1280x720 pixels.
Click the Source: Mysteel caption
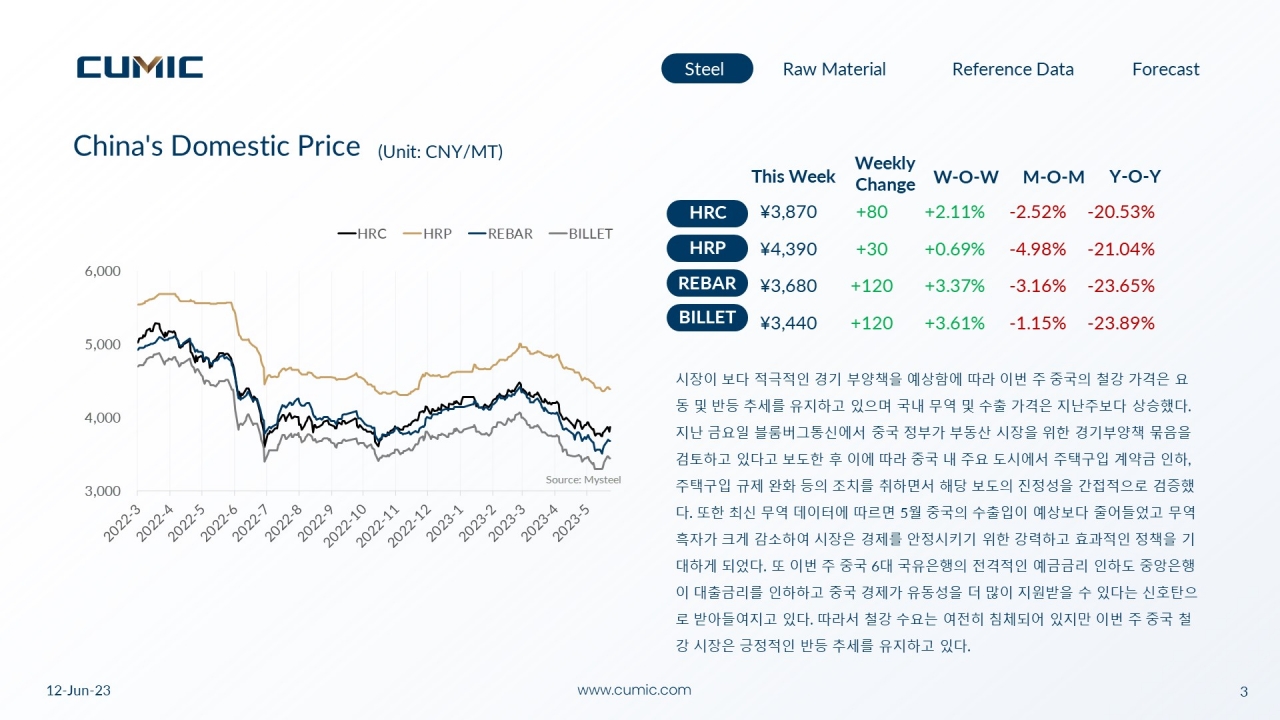coord(583,480)
